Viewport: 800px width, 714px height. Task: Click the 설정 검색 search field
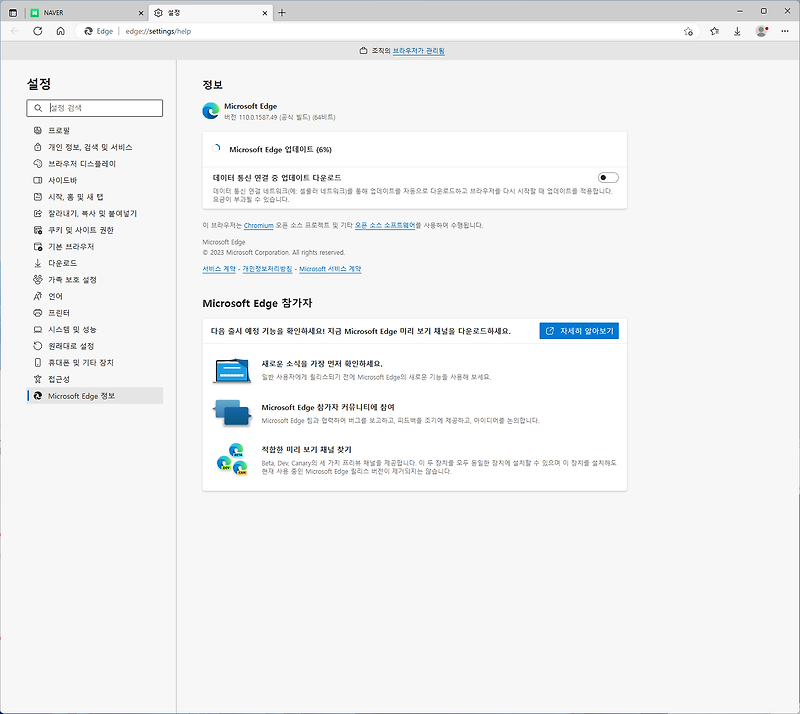94,108
